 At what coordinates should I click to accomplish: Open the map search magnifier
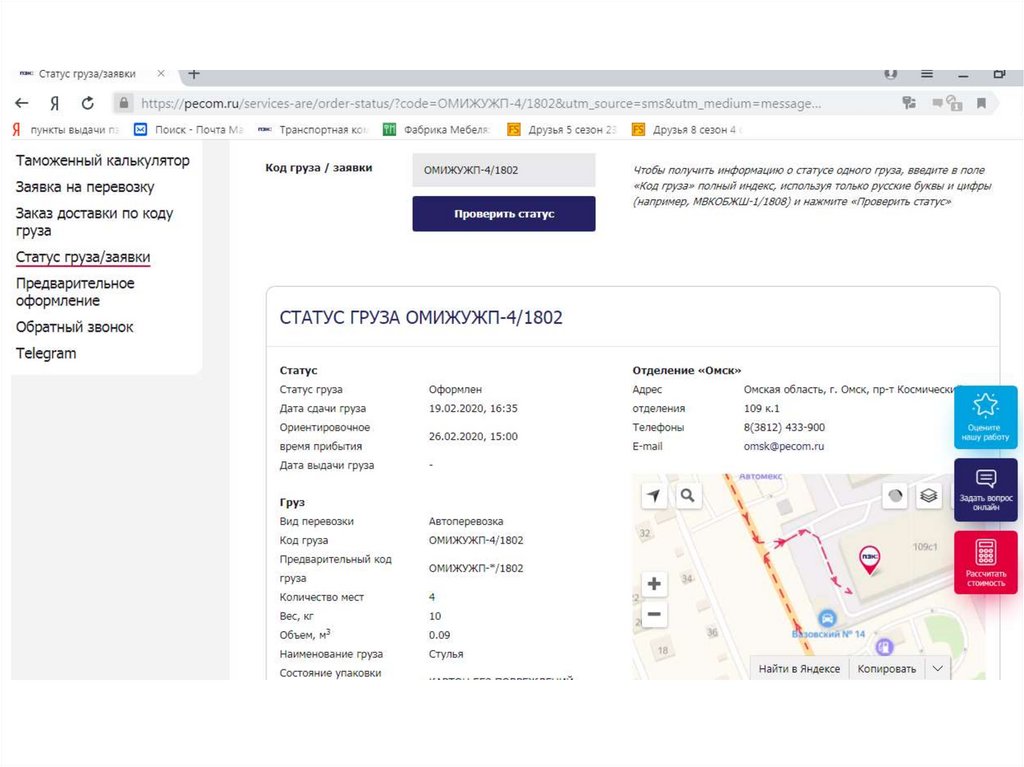687,495
